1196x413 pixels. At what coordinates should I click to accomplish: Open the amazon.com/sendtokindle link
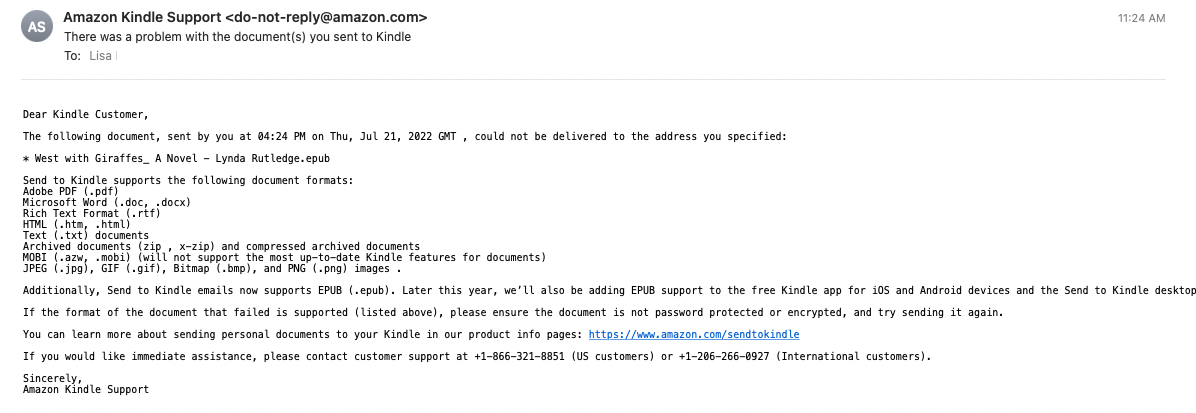(693, 334)
